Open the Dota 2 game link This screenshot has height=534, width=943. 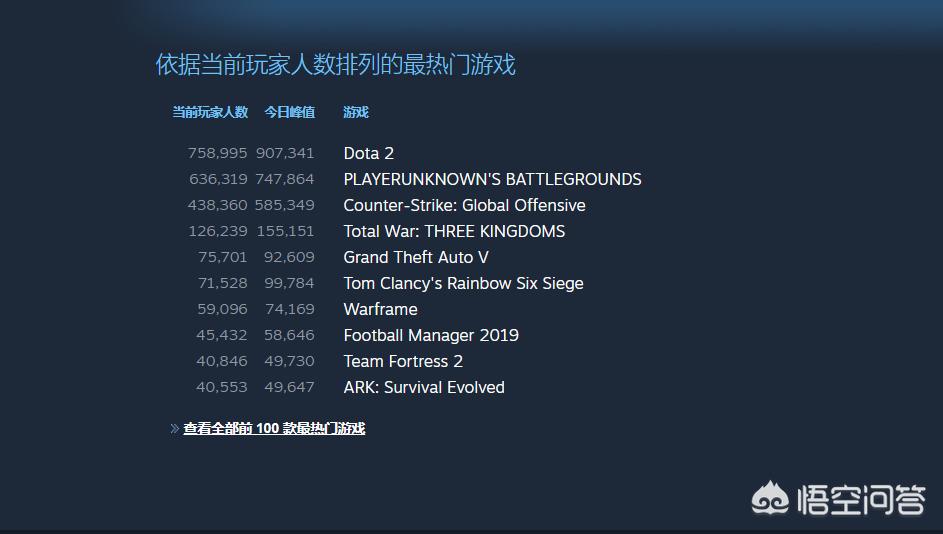(x=368, y=153)
